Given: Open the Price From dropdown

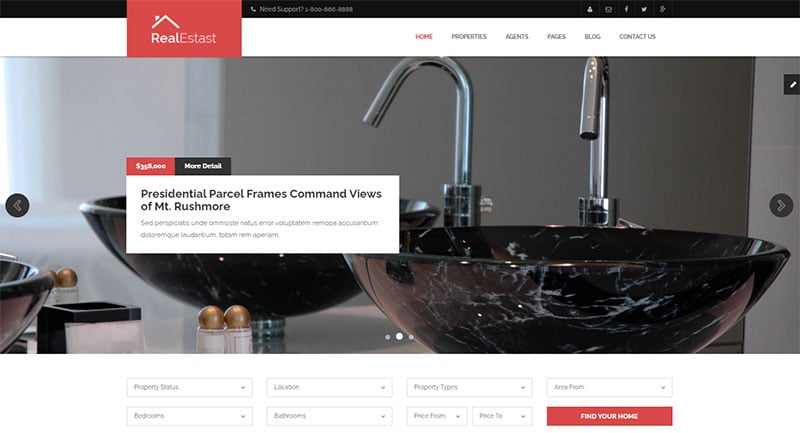Looking at the screenshot, I should (437, 416).
